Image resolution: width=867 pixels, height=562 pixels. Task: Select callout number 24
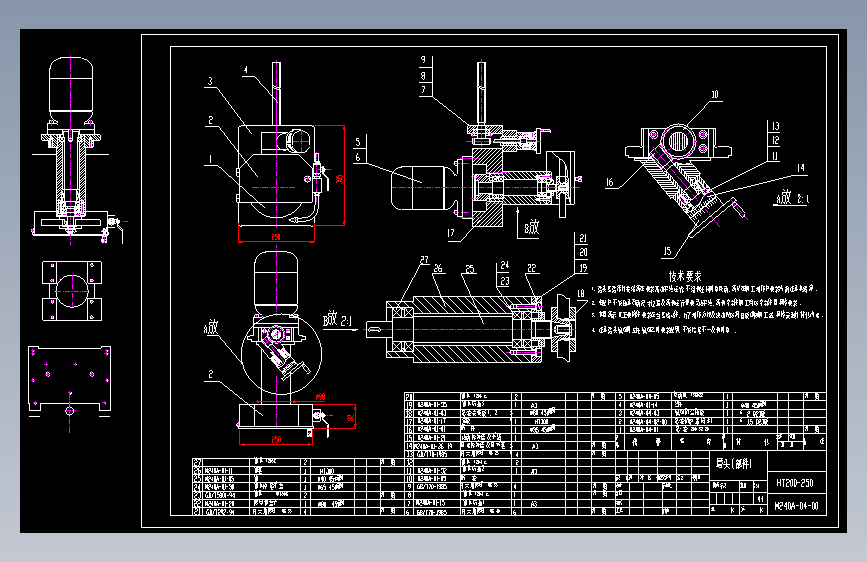[x=504, y=266]
